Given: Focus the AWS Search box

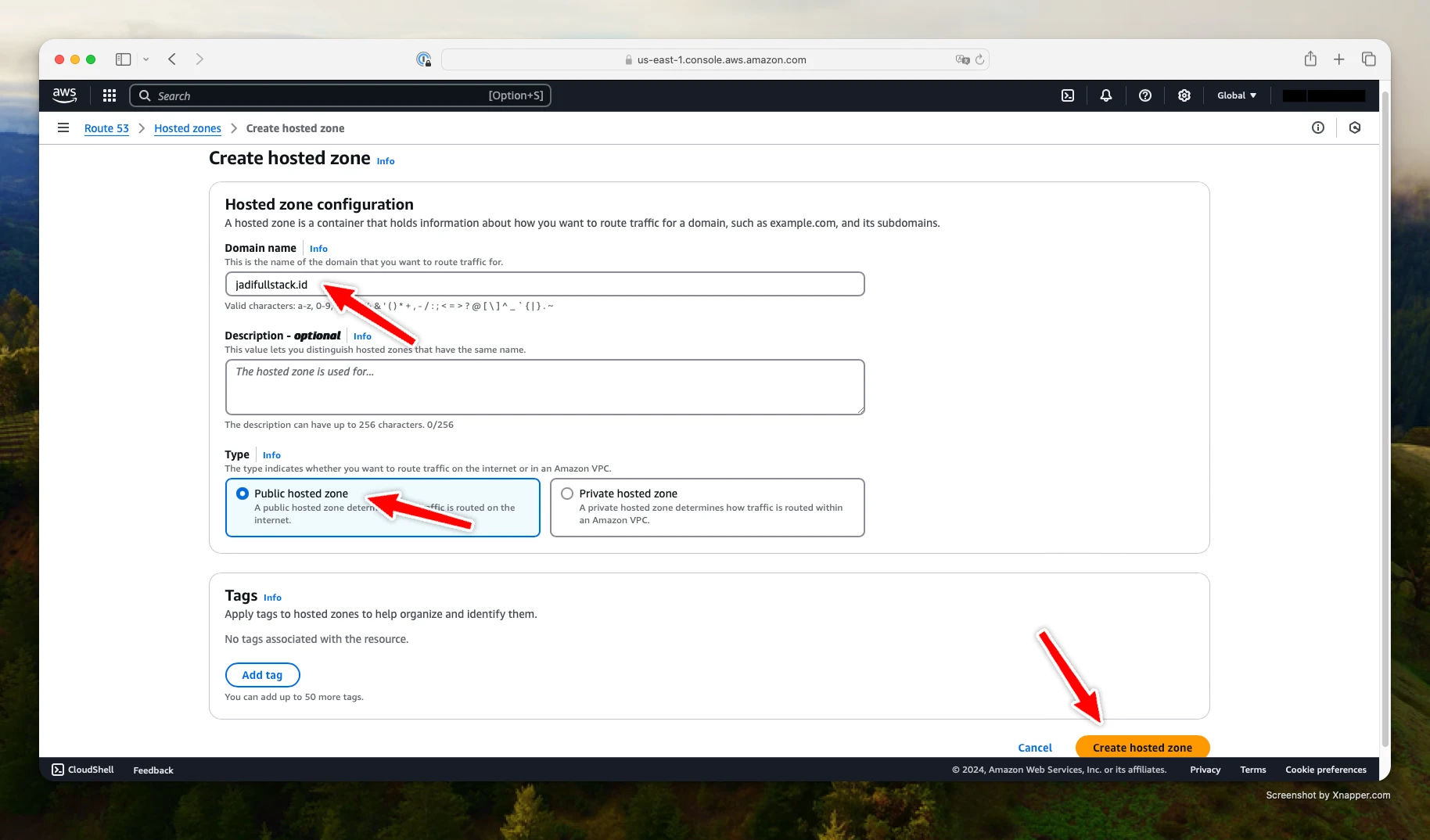Looking at the screenshot, I should click(x=340, y=95).
